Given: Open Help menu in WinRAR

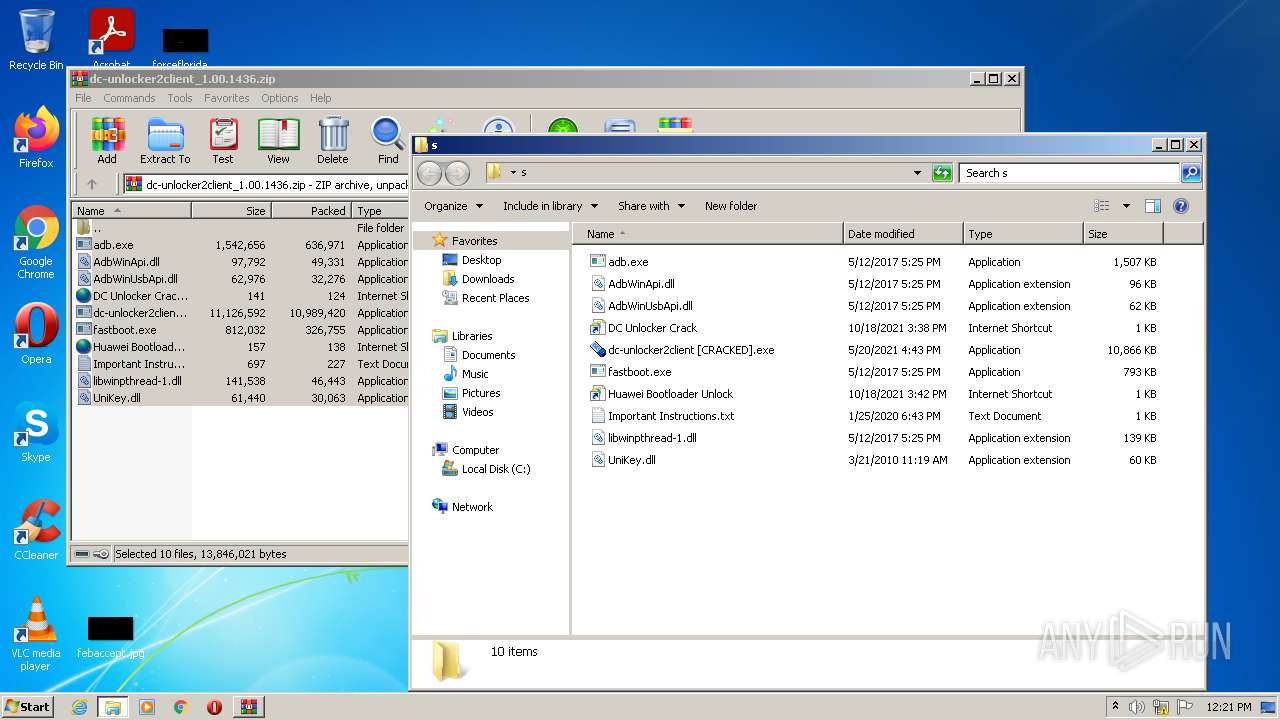Looking at the screenshot, I should [320, 98].
